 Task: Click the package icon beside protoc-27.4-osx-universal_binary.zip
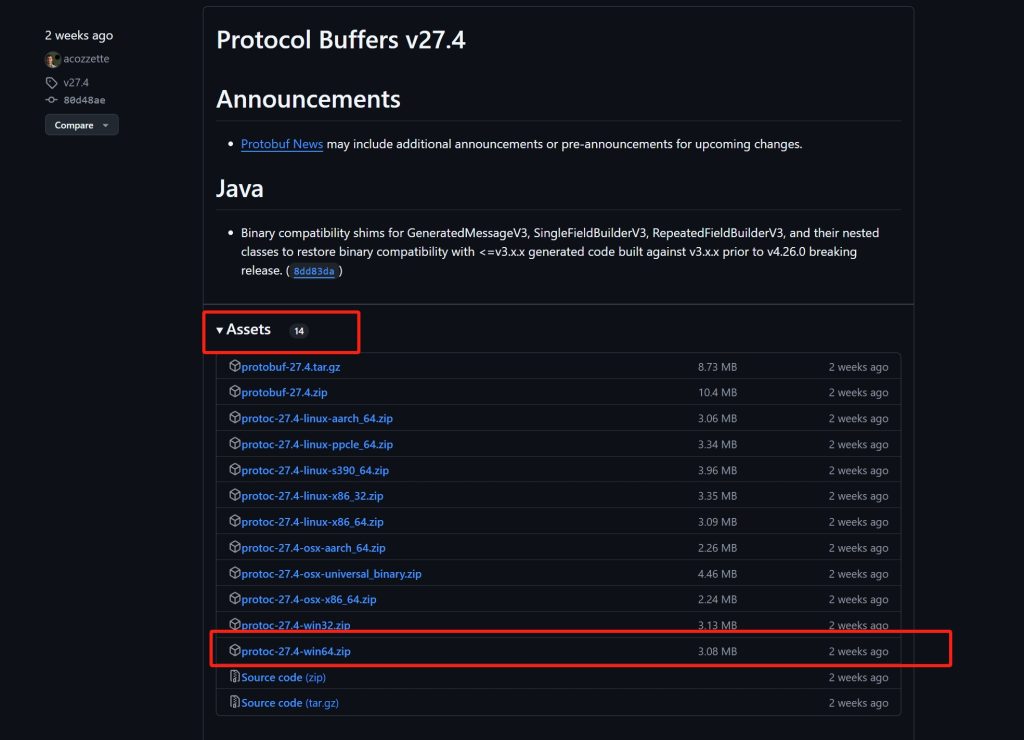(236, 573)
